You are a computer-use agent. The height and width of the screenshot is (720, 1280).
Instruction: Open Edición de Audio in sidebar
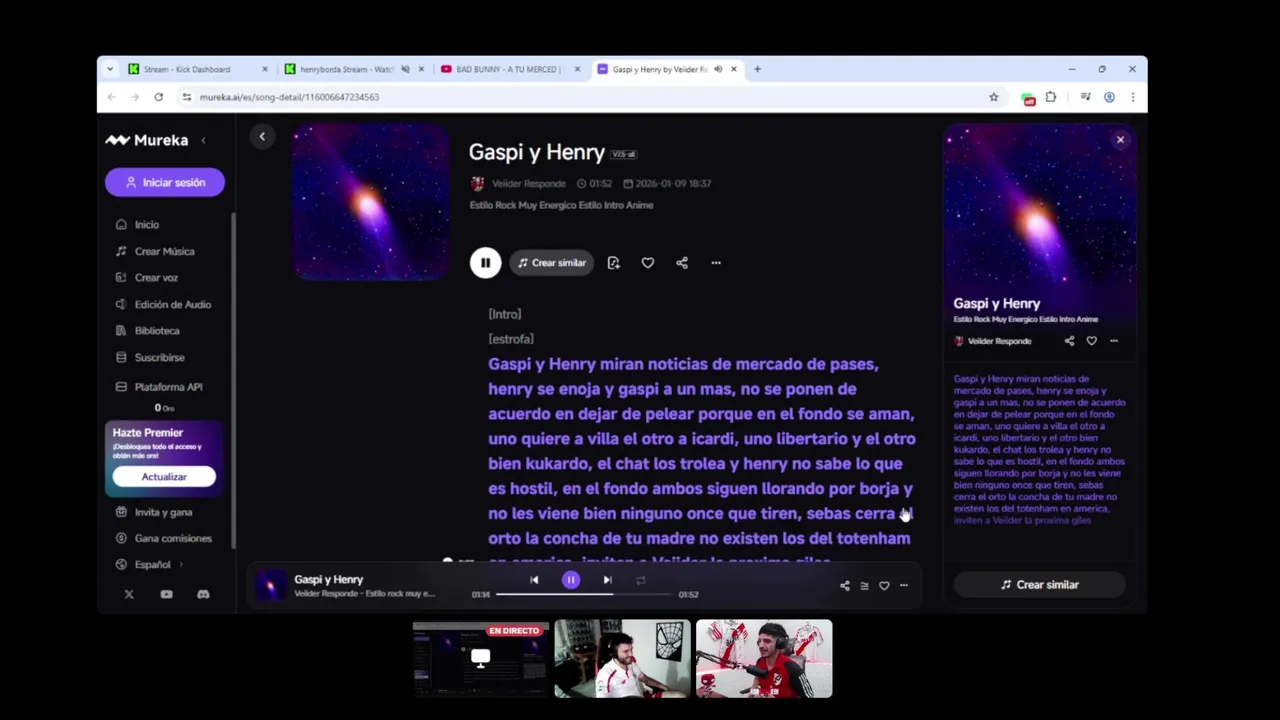pos(163,304)
